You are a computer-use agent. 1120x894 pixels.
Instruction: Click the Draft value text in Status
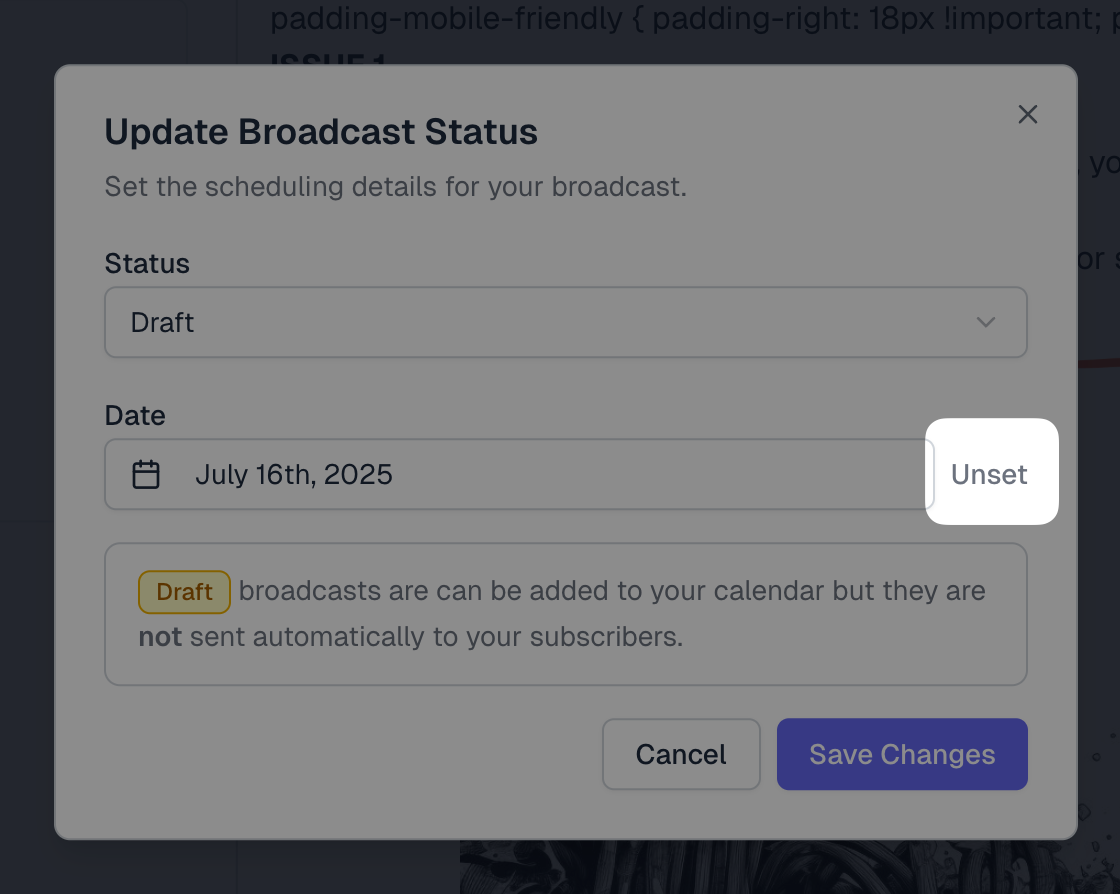coord(162,323)
